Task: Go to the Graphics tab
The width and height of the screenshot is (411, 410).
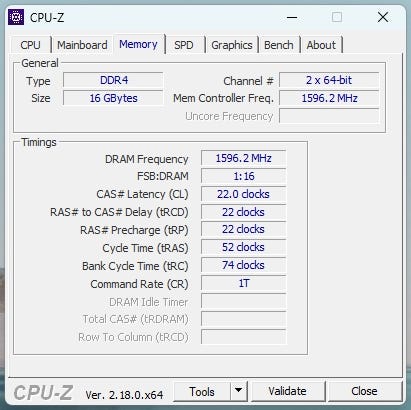Action: point(232,45)
